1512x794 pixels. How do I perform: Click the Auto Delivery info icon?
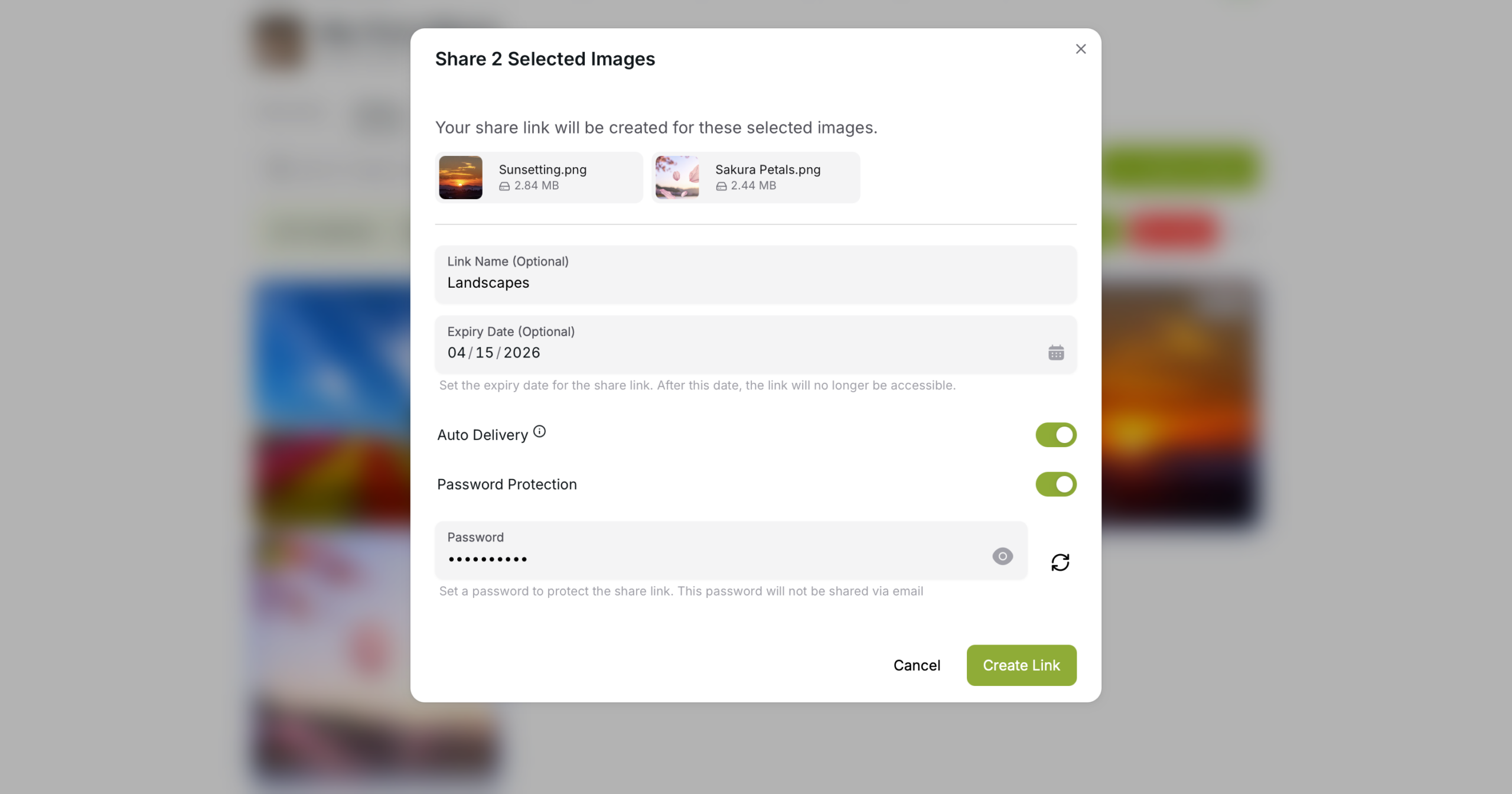539,432
